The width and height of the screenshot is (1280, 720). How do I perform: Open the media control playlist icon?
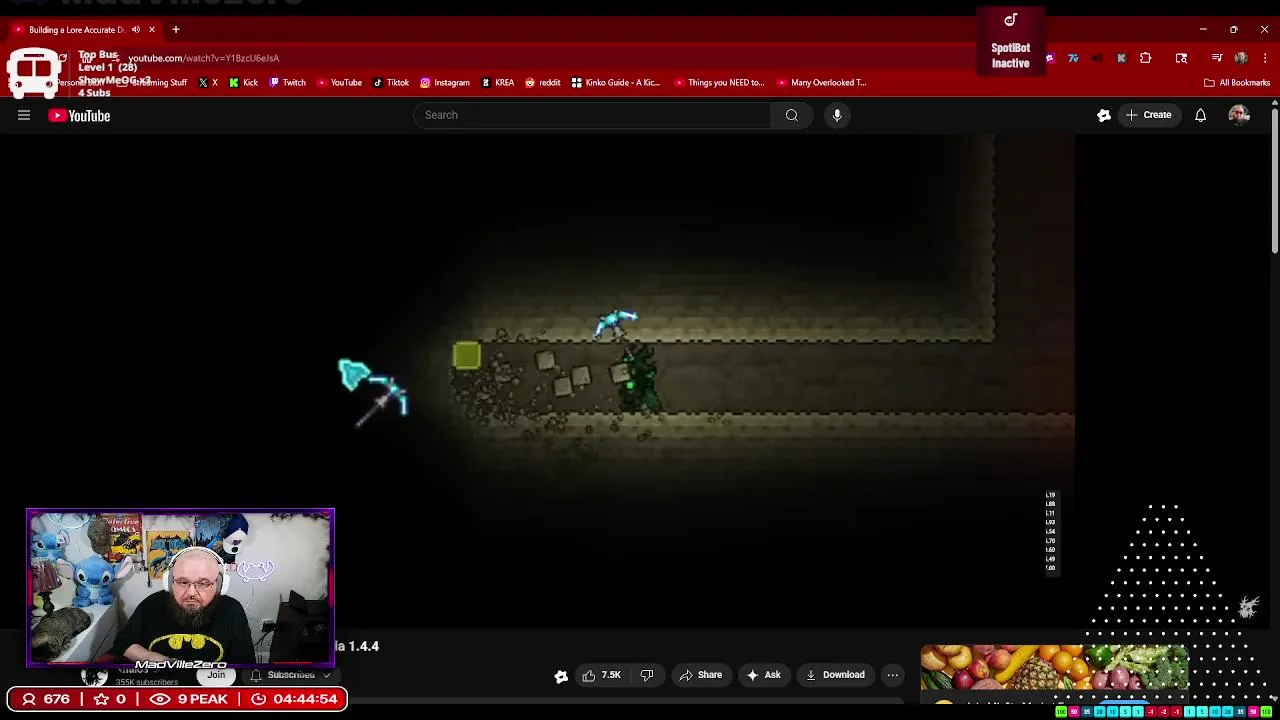pyautogui.click(x=1217, y=58)
